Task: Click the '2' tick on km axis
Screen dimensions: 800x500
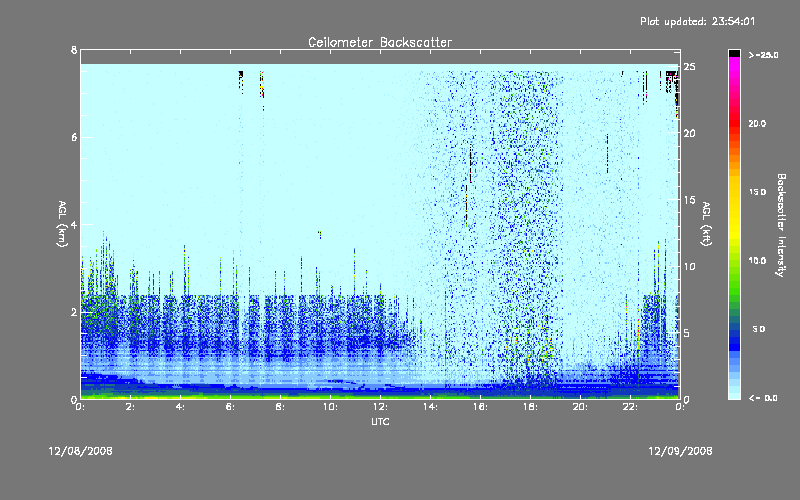Action: (x=74, y=312)
